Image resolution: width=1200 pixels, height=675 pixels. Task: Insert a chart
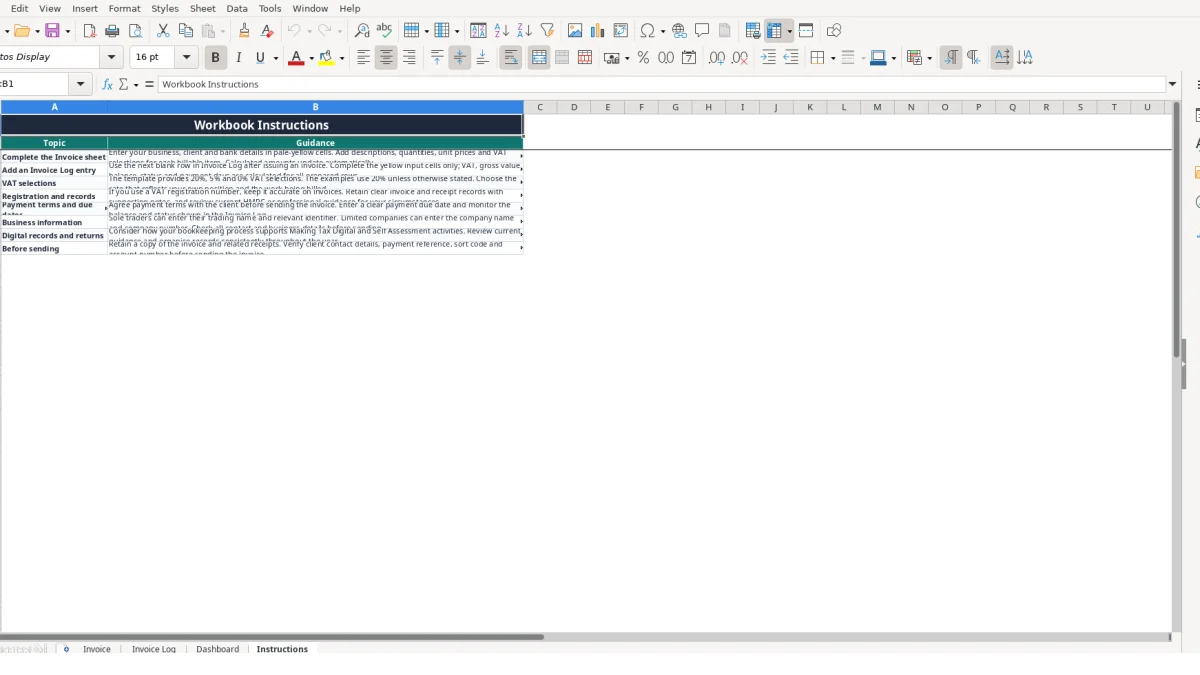(597, 31)
